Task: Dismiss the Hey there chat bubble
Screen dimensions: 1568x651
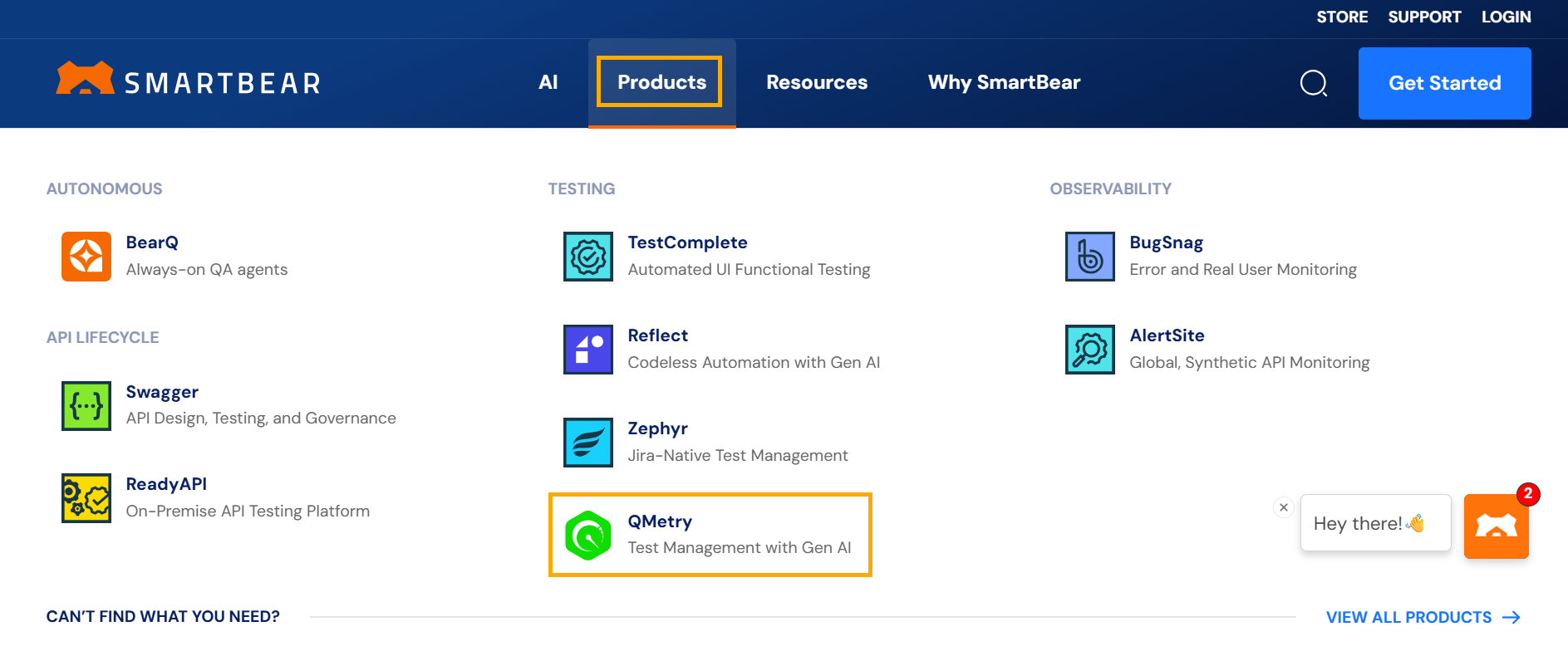Action: tap(1284, 507)
